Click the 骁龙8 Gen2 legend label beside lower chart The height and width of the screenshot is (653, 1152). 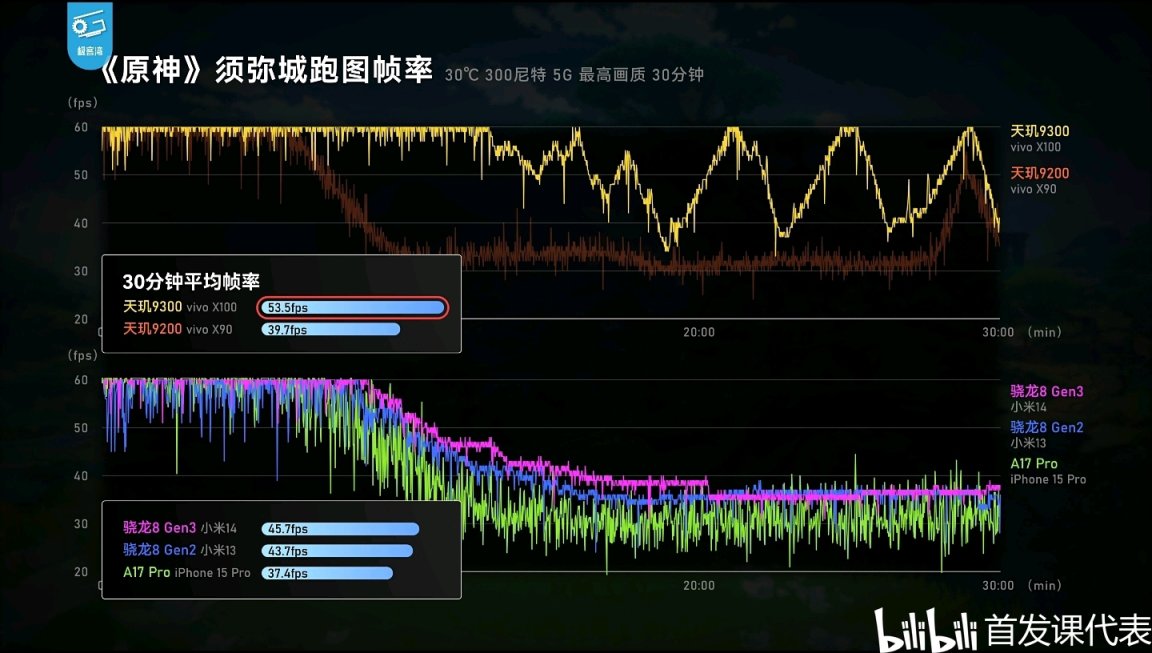[1046, 427]
